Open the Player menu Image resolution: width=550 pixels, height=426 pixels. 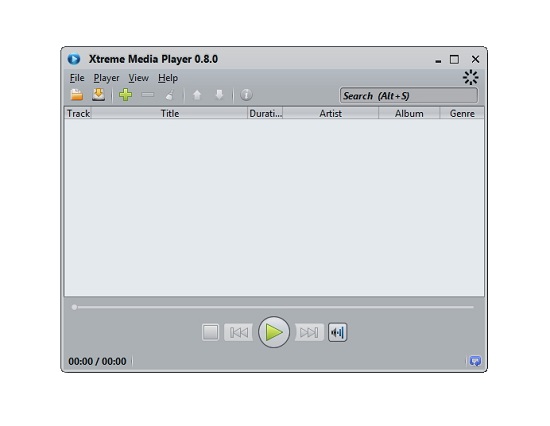click(106, 78)
